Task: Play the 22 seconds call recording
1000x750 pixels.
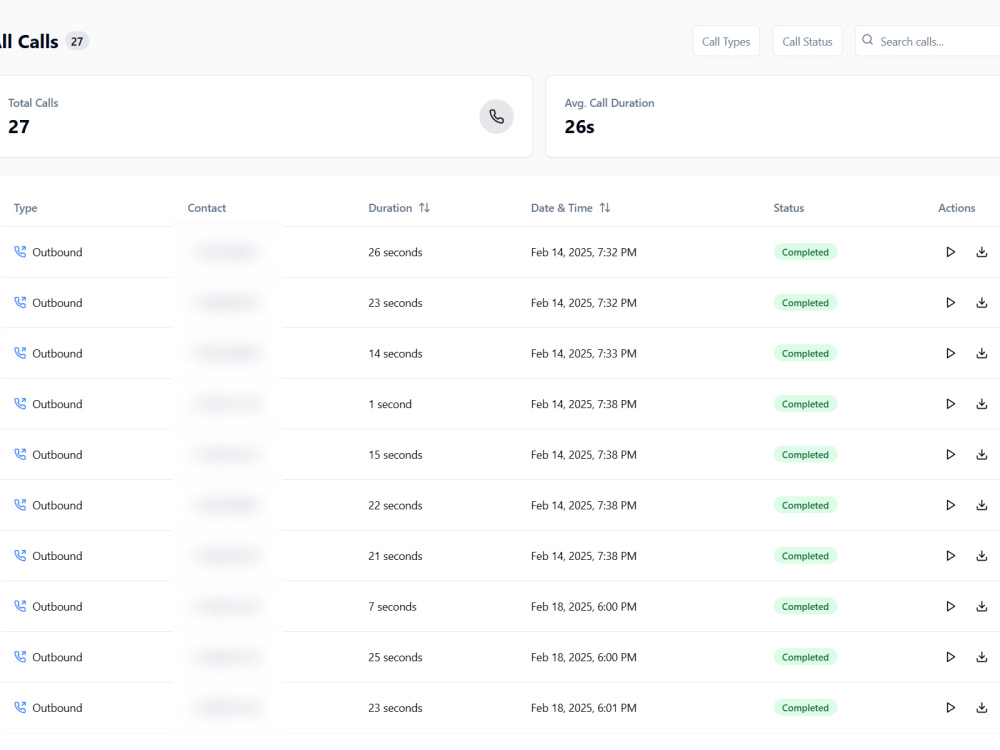Action: [950, 505]
